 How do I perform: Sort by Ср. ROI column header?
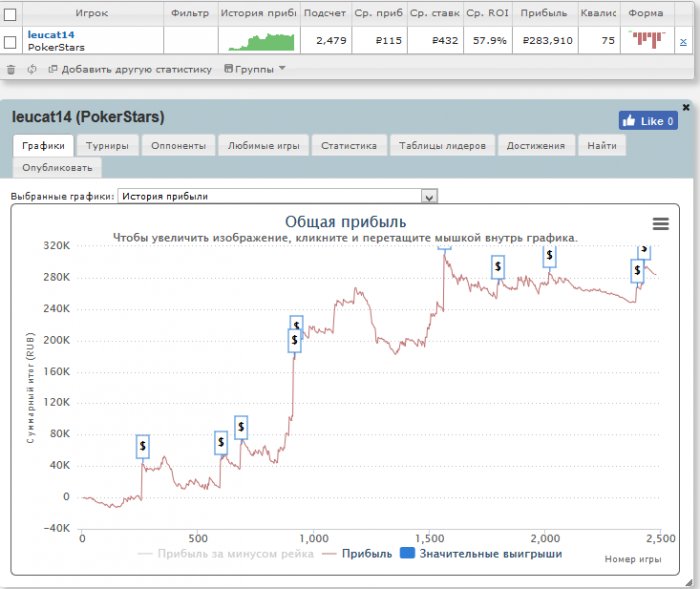click(x=488, y=13)
